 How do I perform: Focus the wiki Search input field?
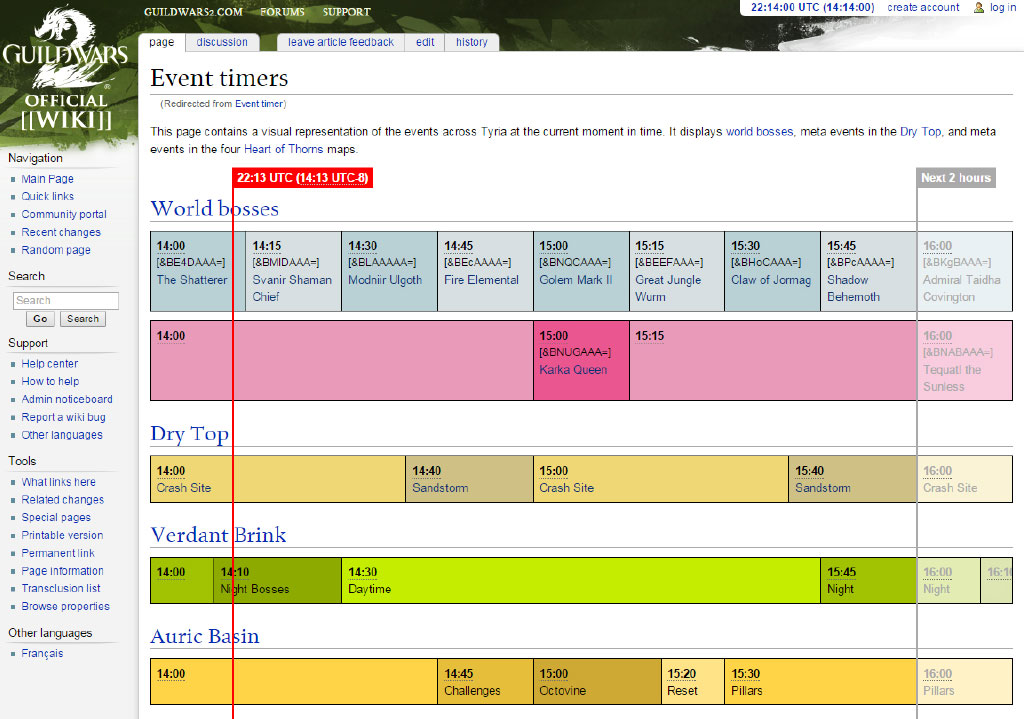(66, 300)
